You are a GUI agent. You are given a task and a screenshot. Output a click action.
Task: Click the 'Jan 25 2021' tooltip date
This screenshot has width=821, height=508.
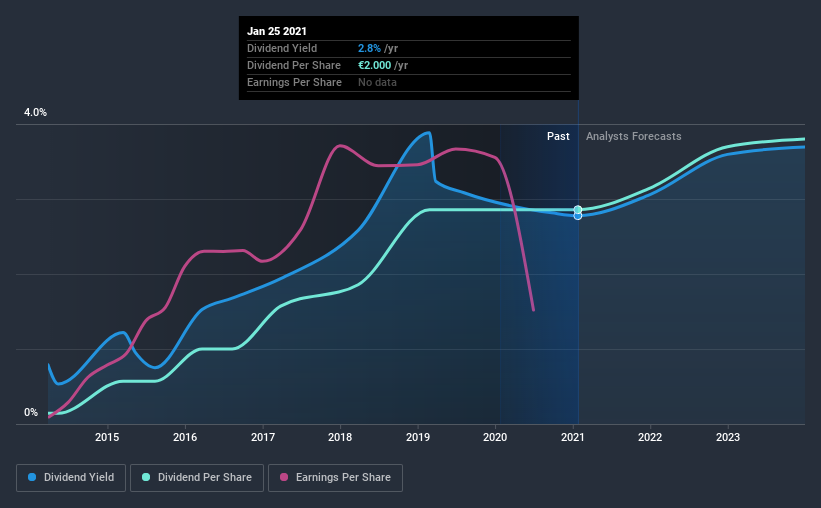pyautogui.click(x=276, y=31)
